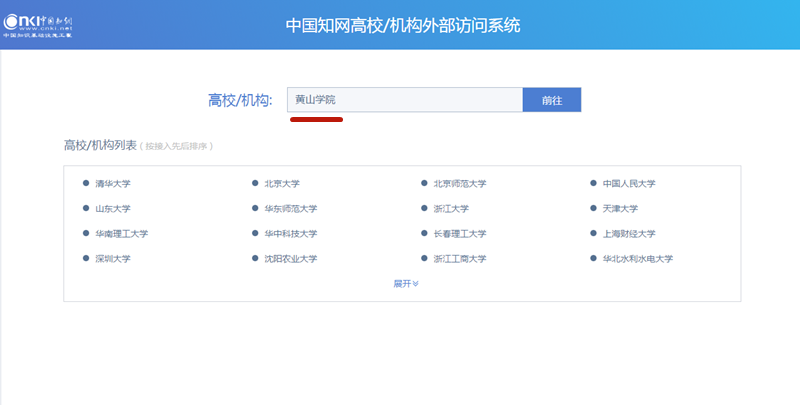Select the 华南理工大学 link
The width and height of the screenshot is (800, 405).
click(x=121, y=234)
